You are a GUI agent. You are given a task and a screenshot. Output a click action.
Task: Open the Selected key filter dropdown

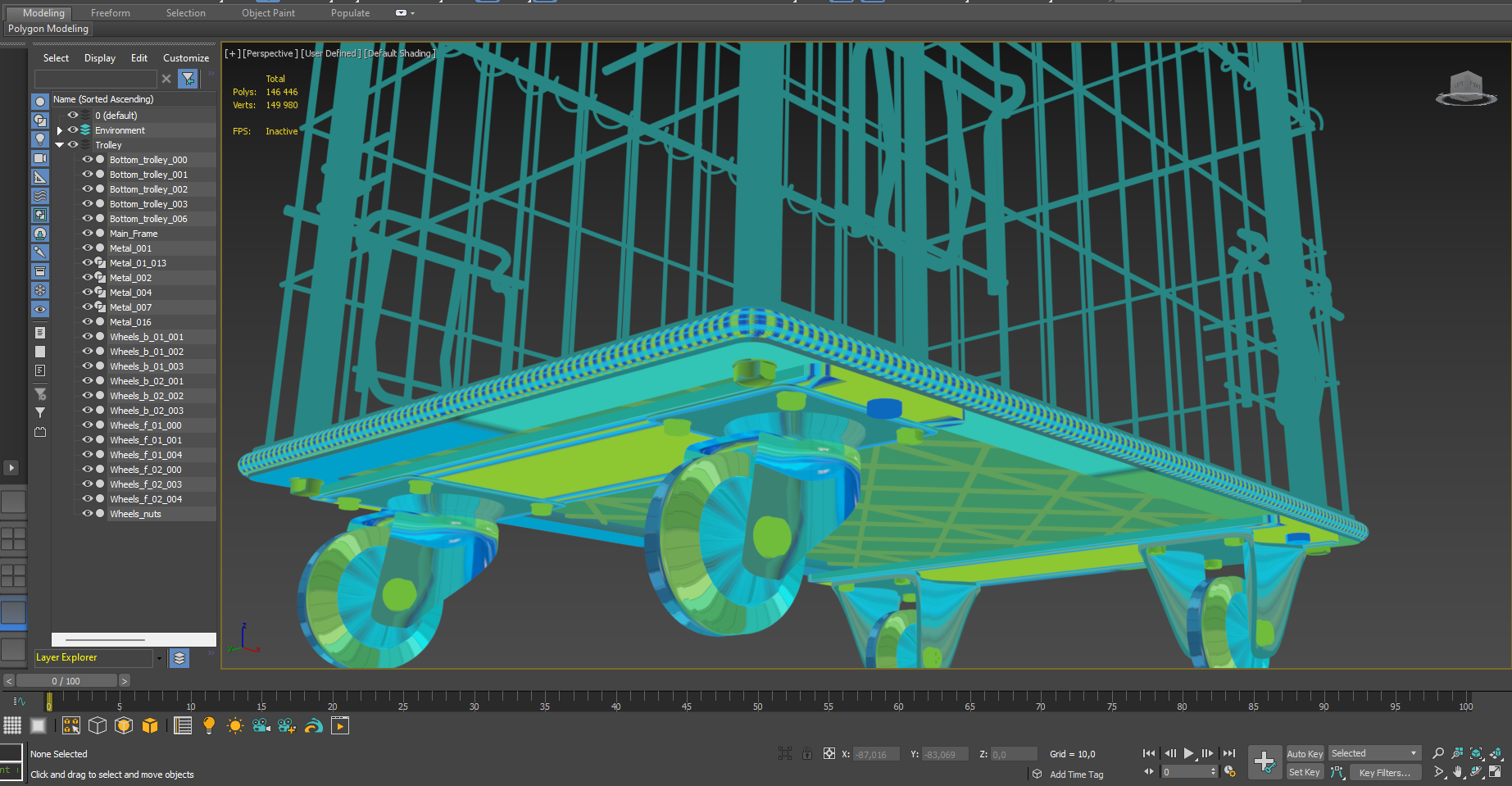click(1374, 753)
